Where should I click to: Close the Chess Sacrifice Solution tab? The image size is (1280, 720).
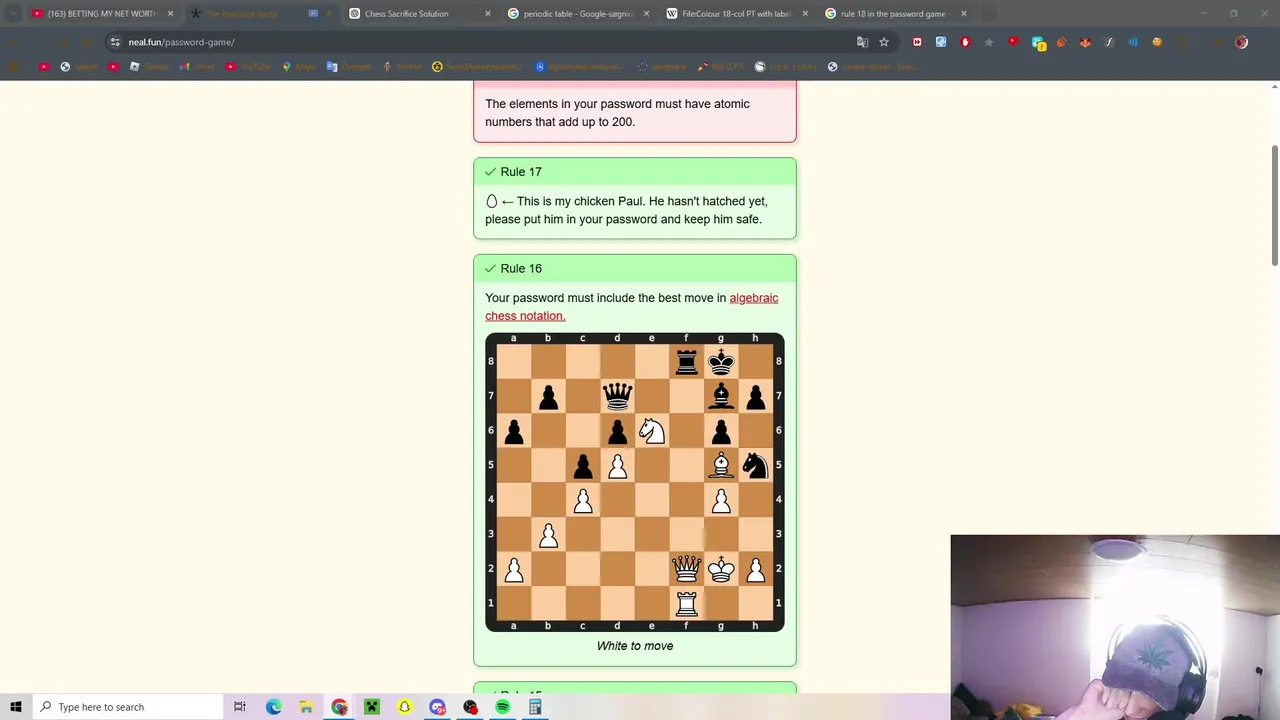coord(488,14)
